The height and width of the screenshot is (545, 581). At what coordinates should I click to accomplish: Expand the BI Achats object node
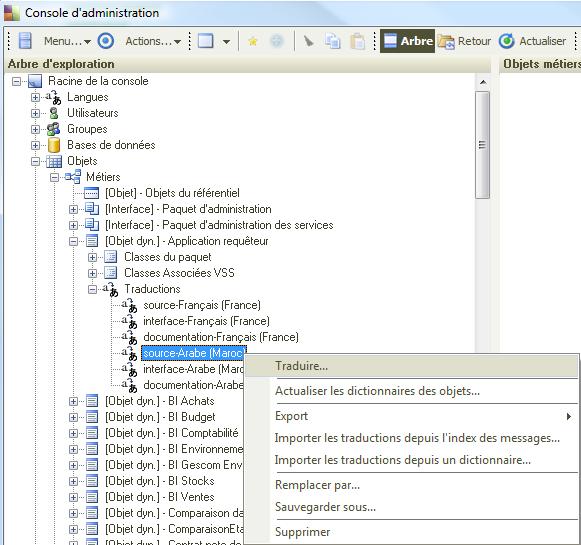pyautogui.click(x=73, y=401)
